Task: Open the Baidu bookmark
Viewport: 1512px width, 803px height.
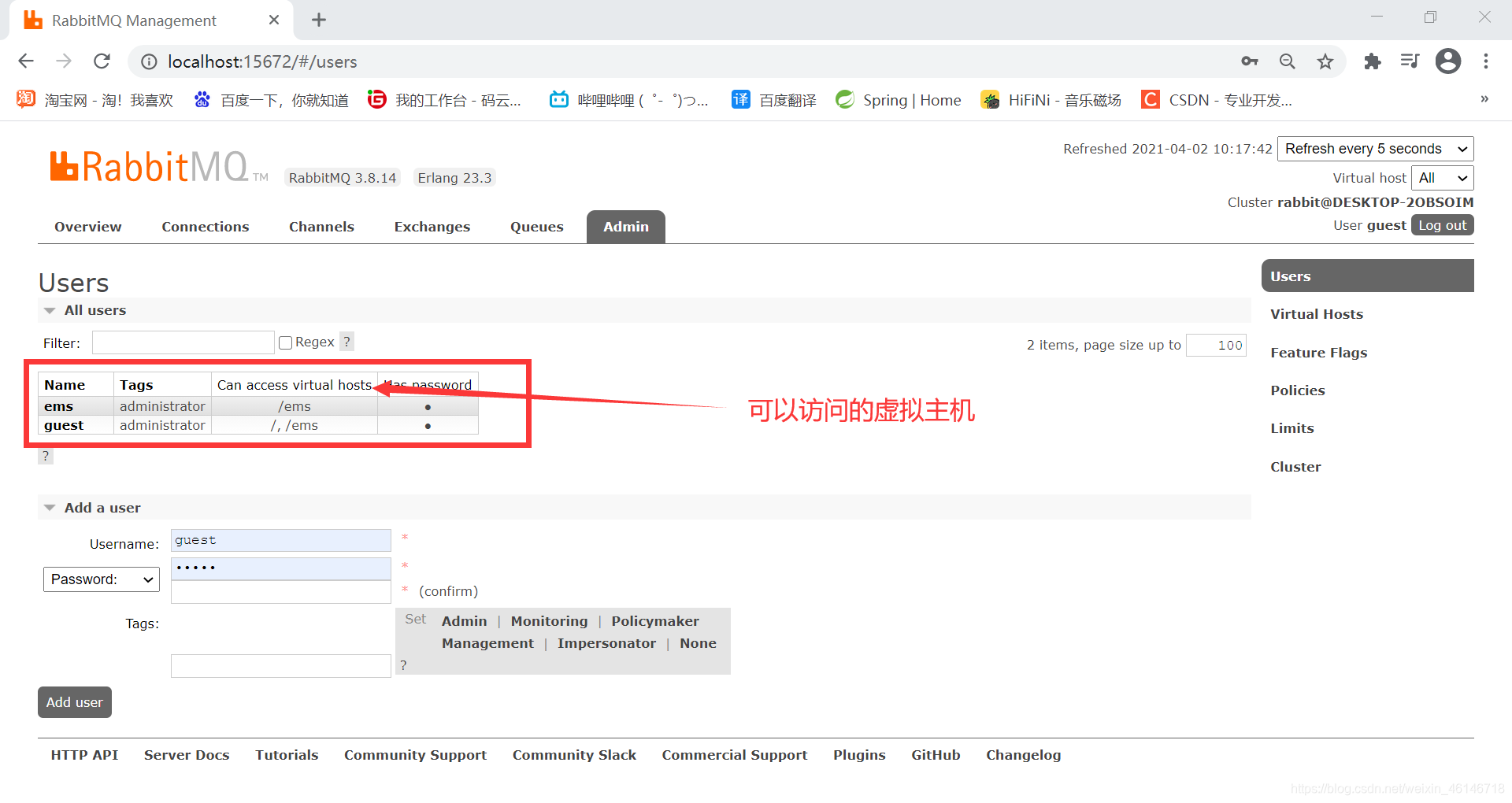Action: tap(272, 100)
